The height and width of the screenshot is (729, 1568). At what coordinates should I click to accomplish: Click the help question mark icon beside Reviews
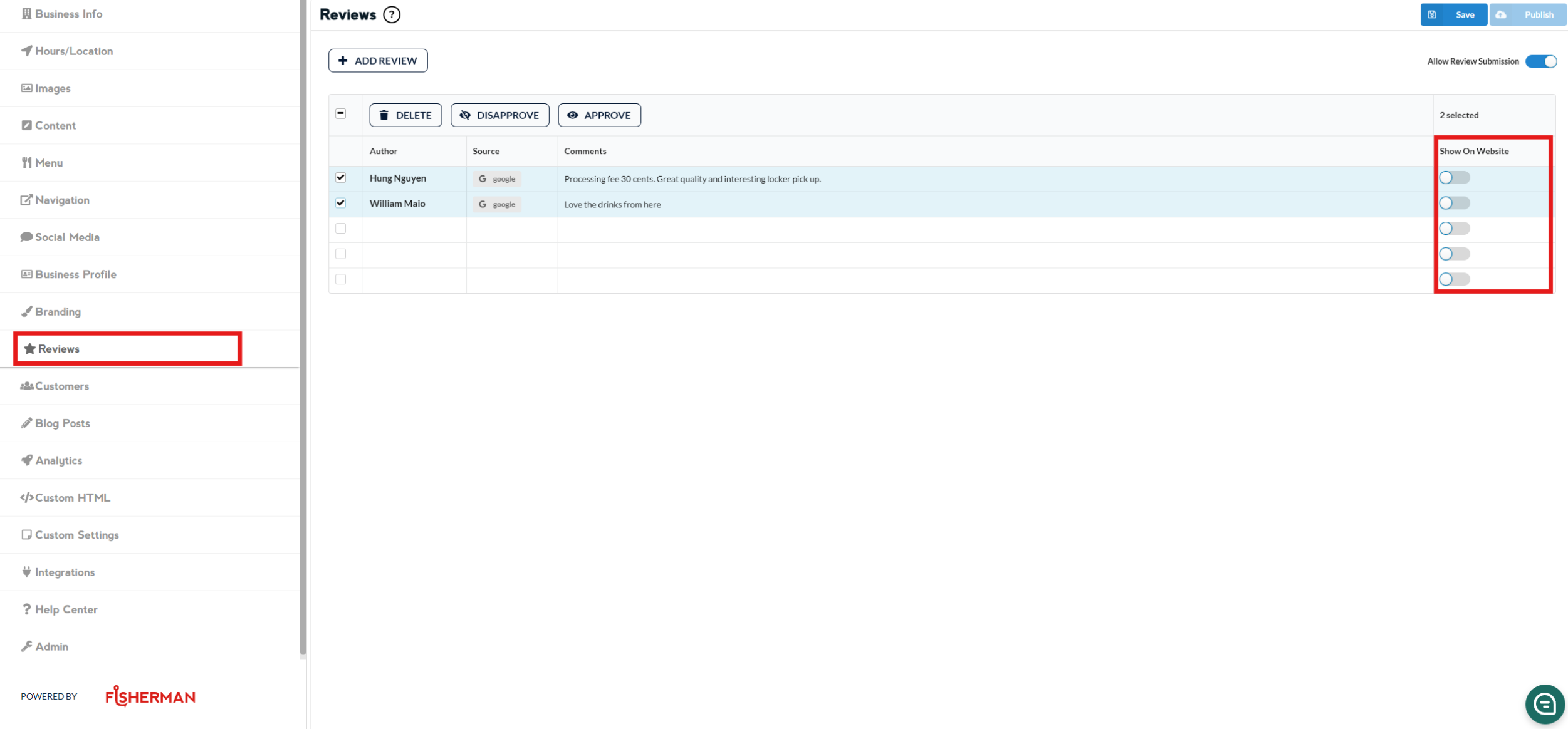392,14
